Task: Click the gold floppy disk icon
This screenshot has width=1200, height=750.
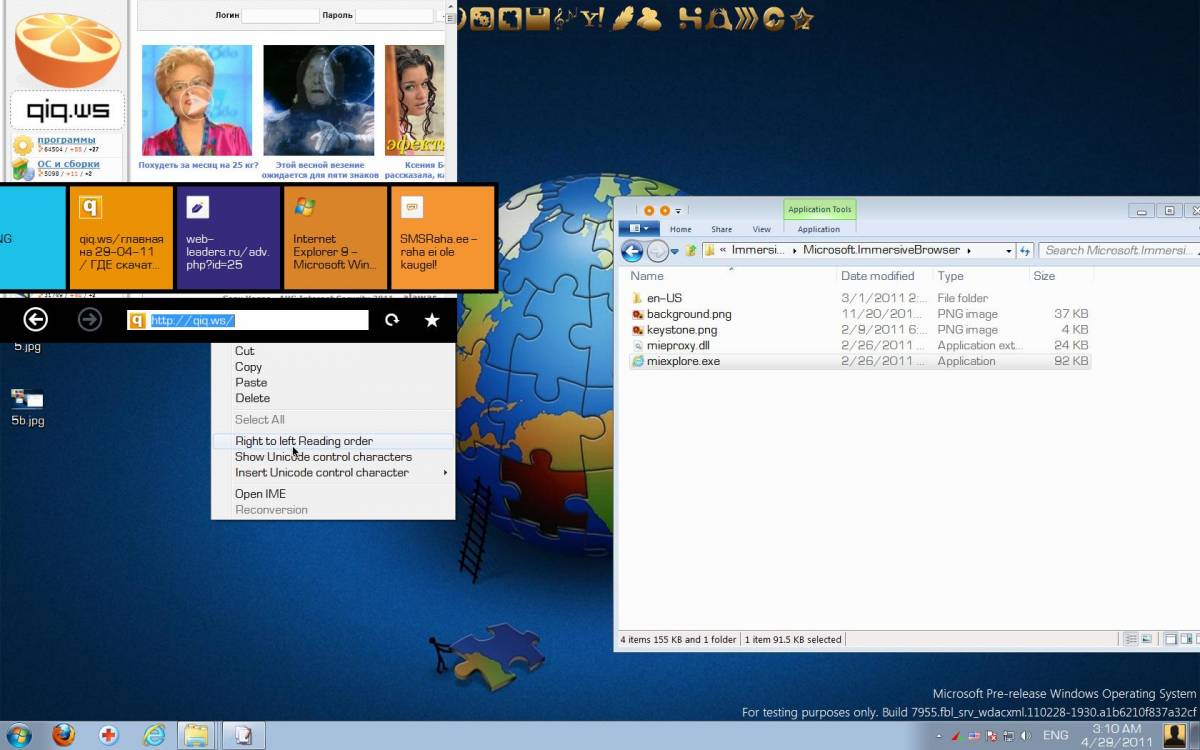Action: (x=539, y=17)
